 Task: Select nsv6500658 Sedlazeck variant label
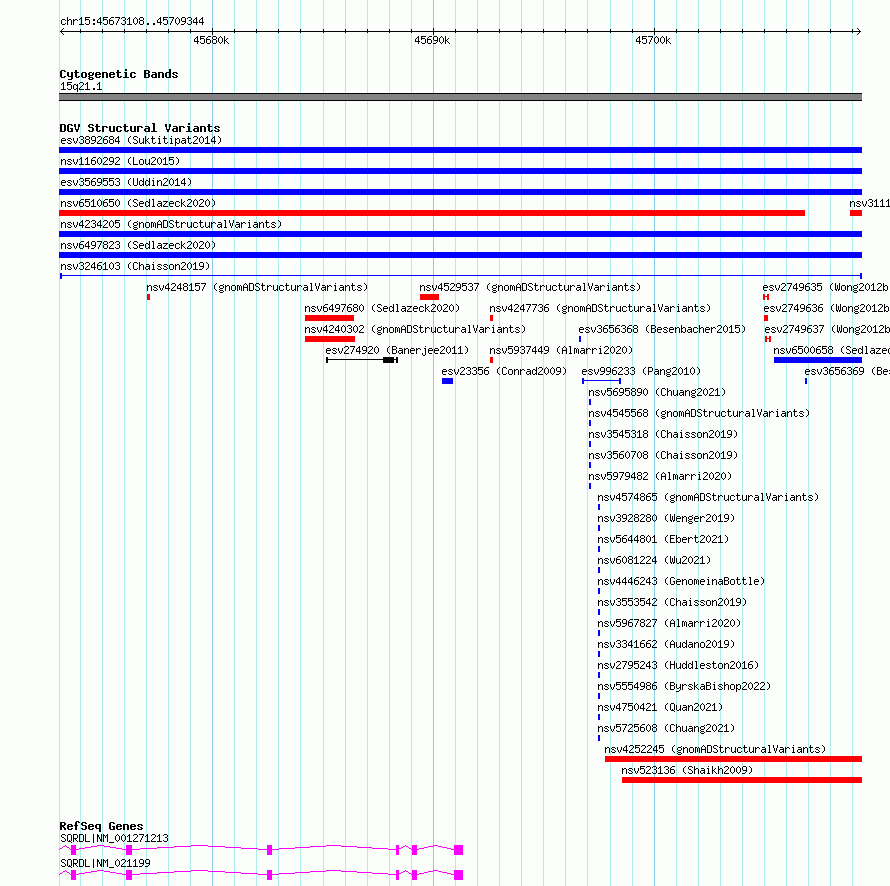point(832,350)
